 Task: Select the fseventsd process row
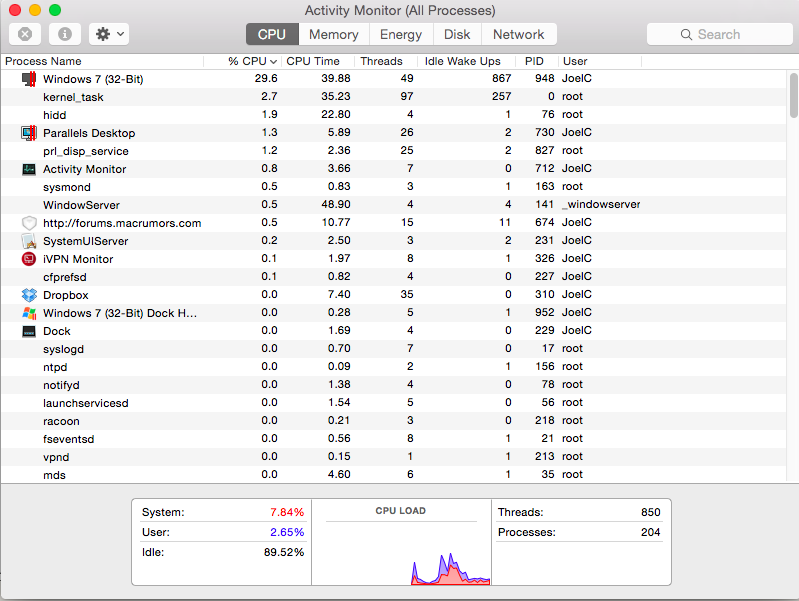[394, 439]
